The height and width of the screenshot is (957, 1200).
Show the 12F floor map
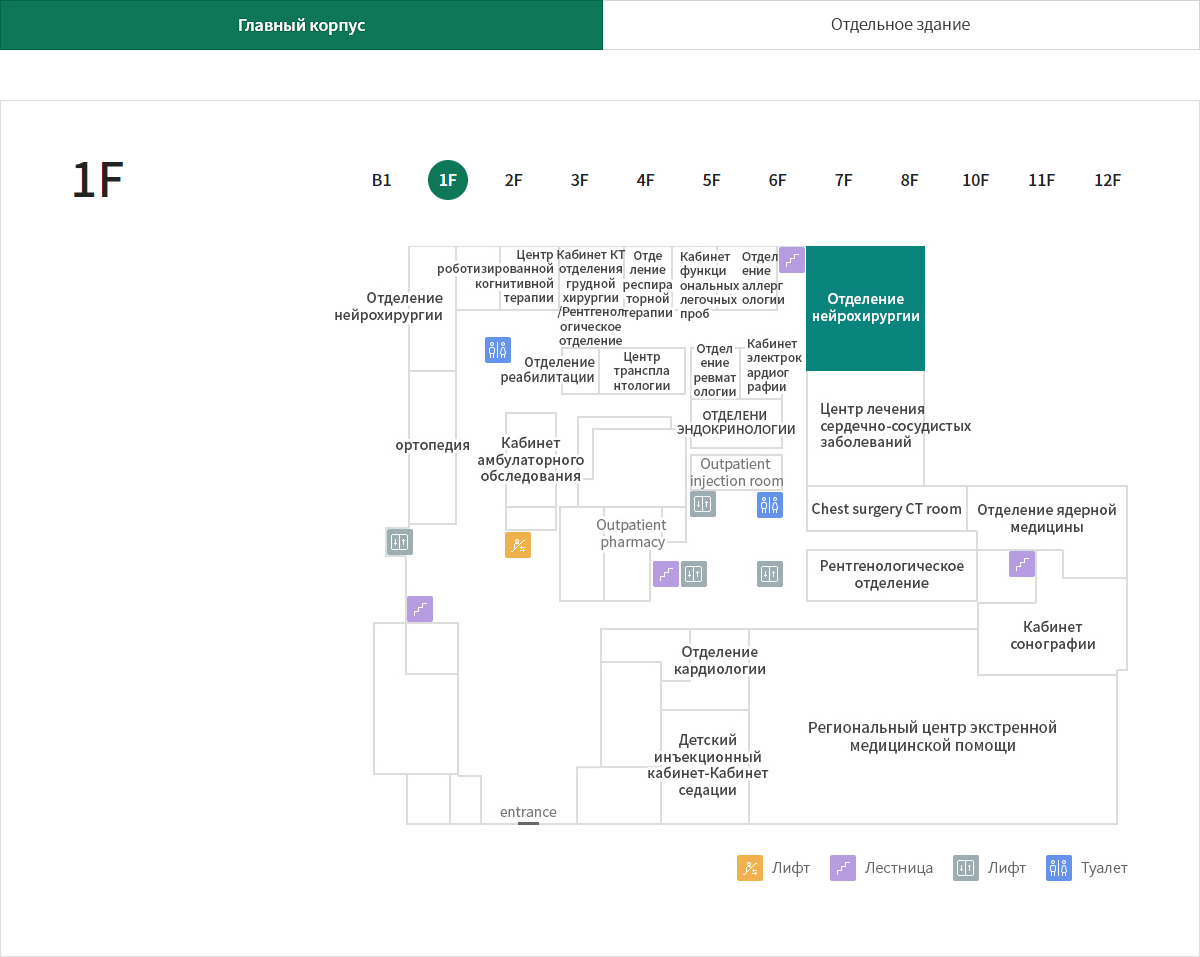point(1107,181)
